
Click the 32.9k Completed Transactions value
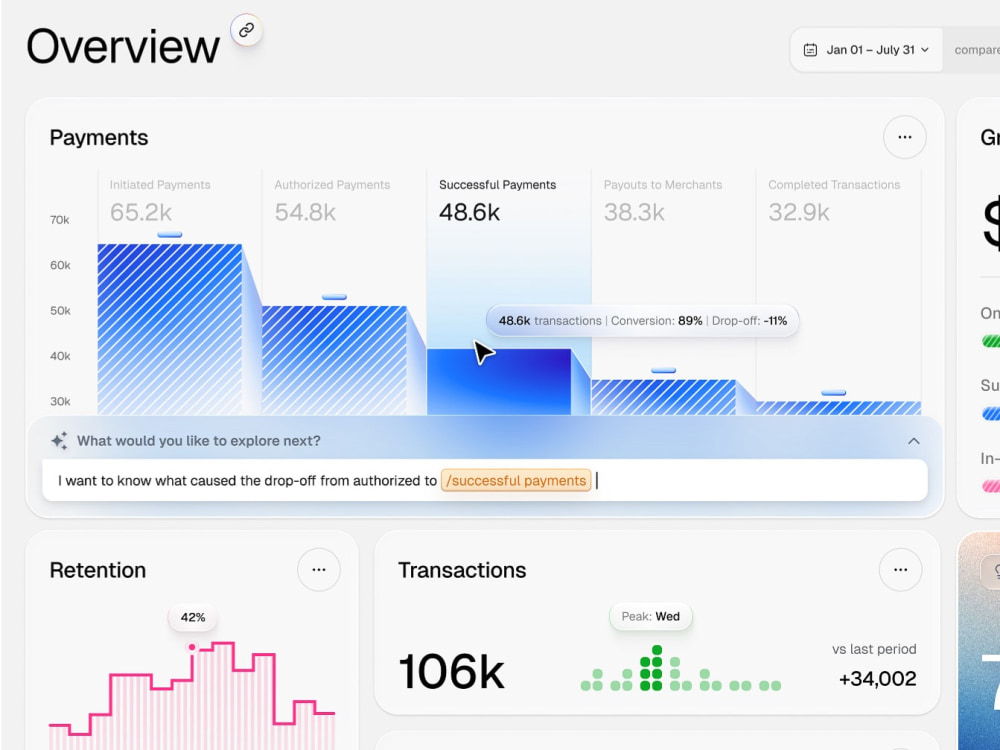point(798,212)
